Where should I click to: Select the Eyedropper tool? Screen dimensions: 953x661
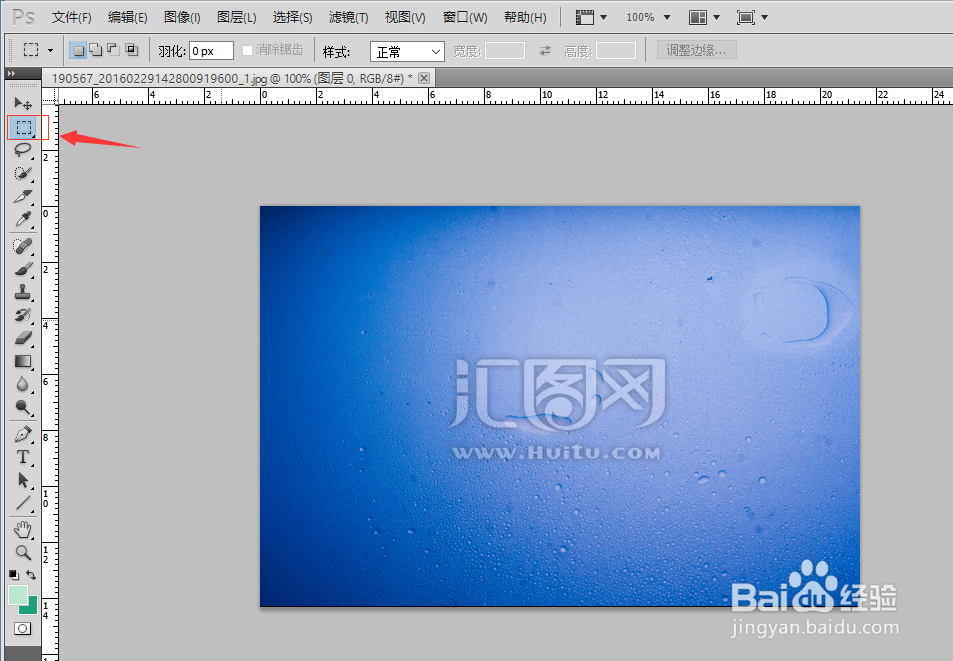point(23,219)
